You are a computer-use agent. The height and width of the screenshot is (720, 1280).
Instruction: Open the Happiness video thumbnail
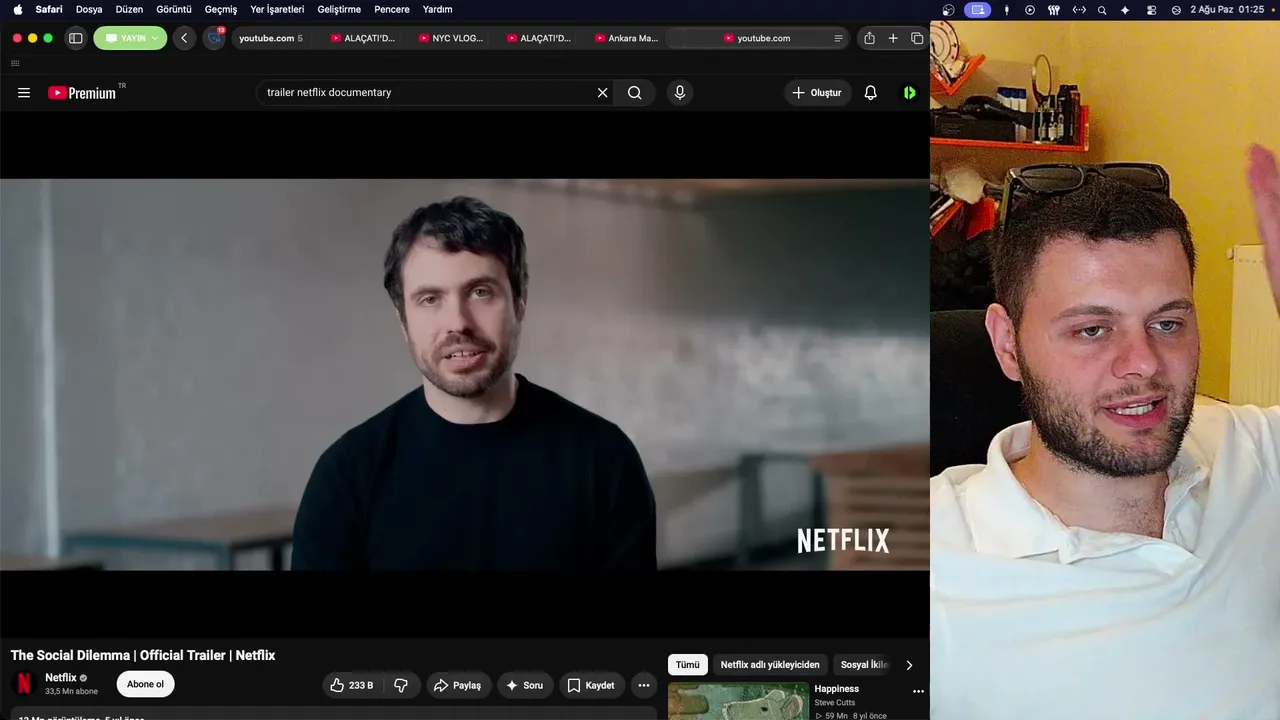738,701
